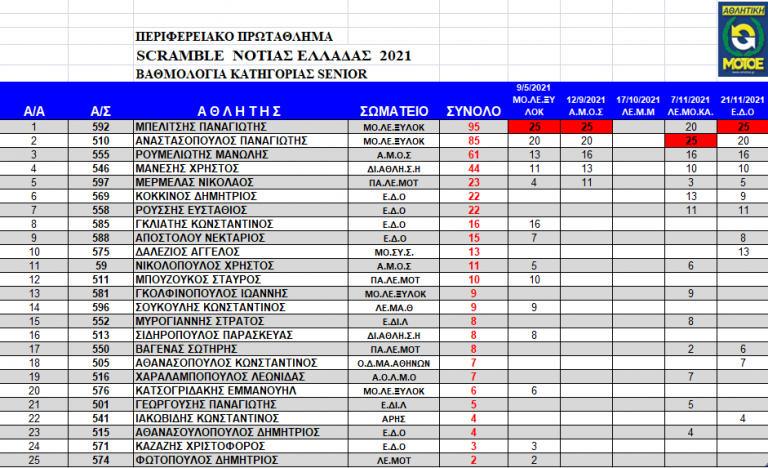This screenshot has height=468, width=768.
Task: Select athlete ΜΥΡΟΓΙΑΝΝΗΣ ΣΤΡΑΤΟΣ
Action: [199, 321]
